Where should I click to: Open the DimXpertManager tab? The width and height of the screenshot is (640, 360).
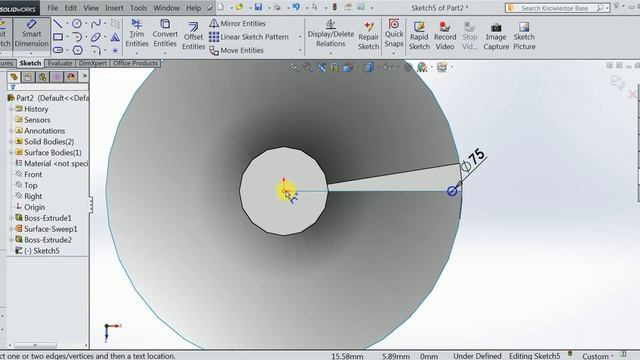[x=56, y=77]
